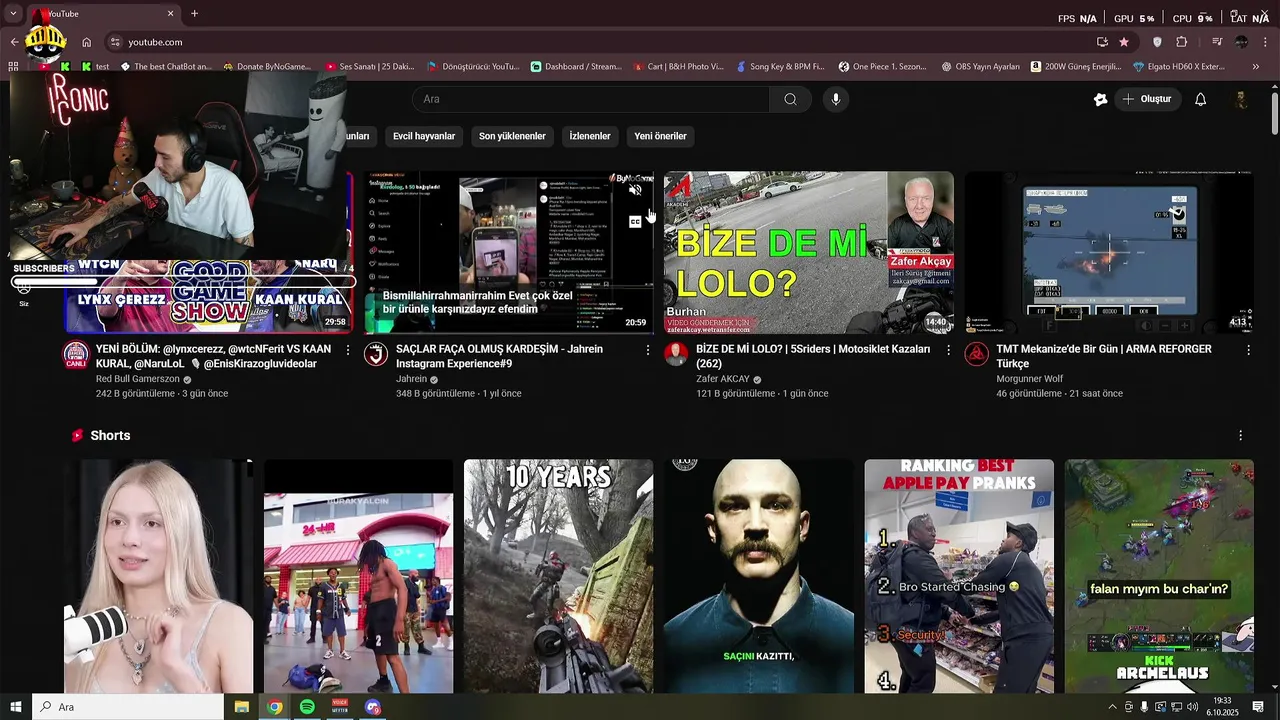Open the ARMA REFORGER video thumbnail
1280x720 pixels.
click(1109, 253)
